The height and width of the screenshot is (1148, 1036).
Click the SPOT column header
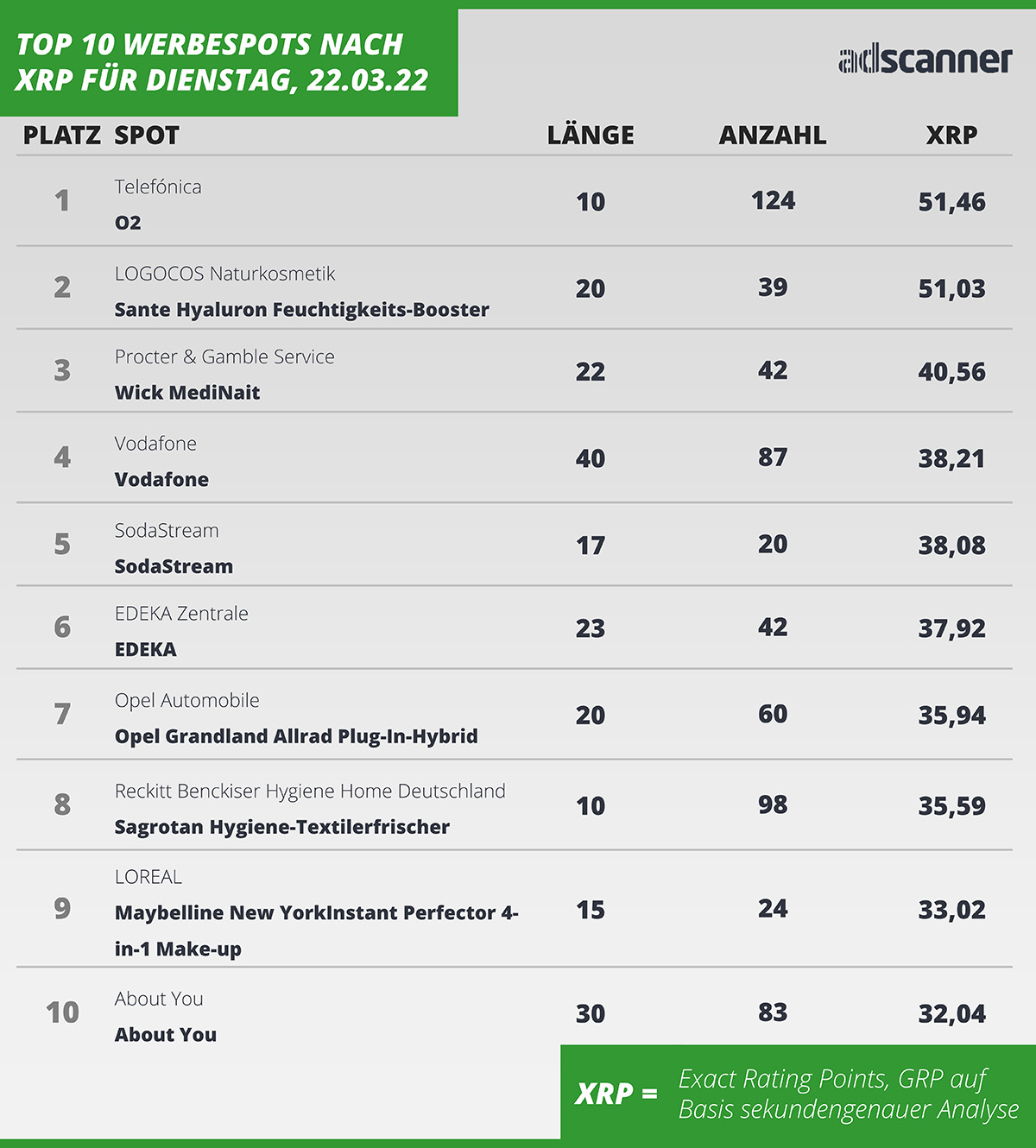(147, 136)
